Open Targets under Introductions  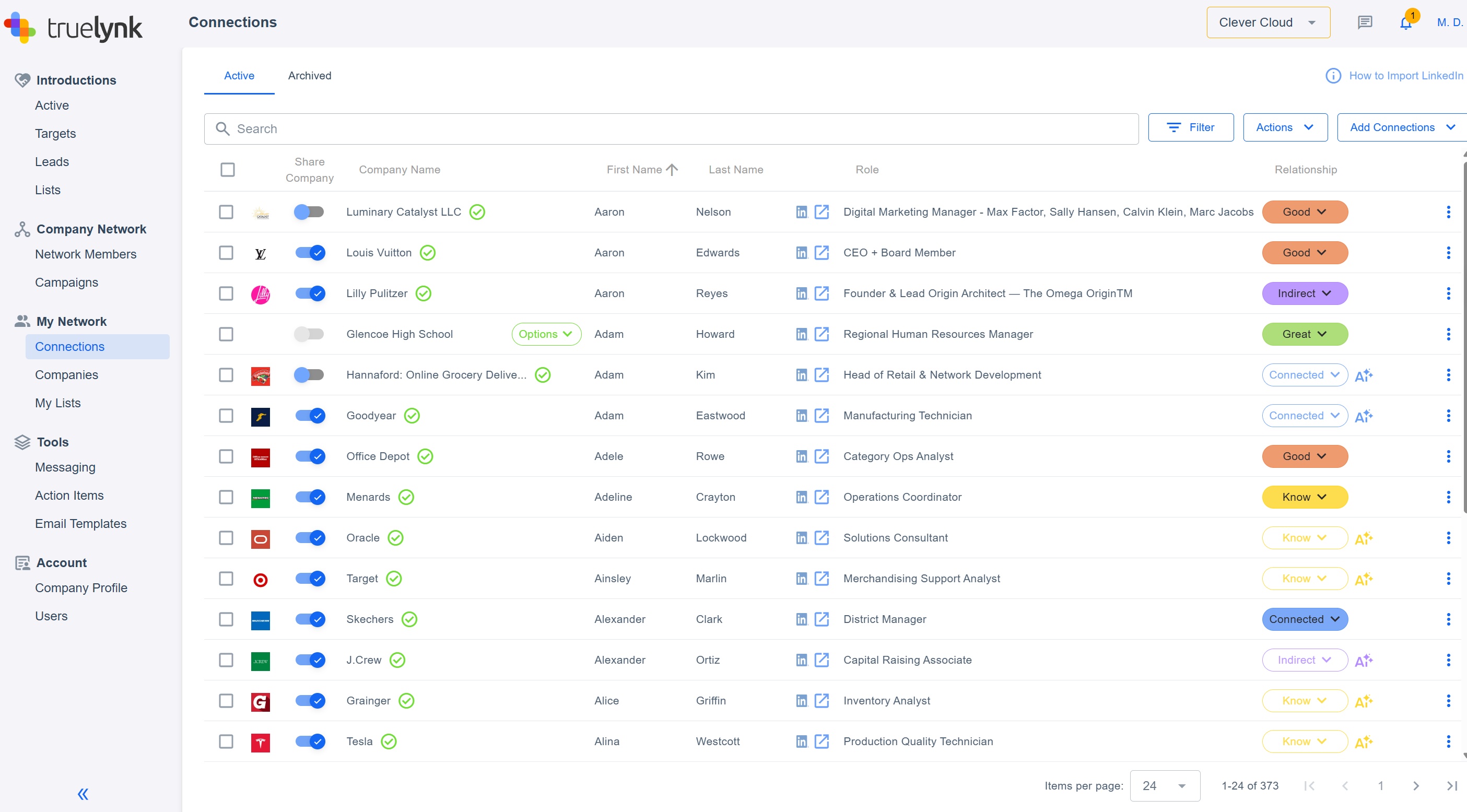point(55,134)
